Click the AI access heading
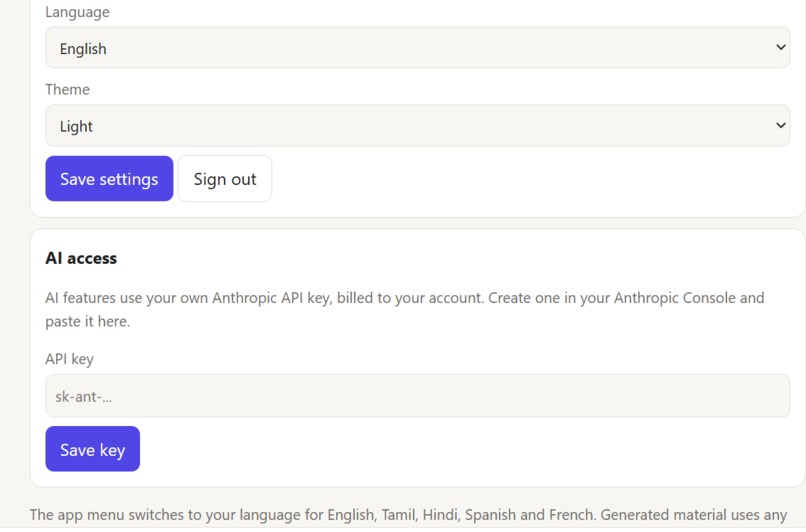The width and height of the screenshot is (806, 532). [x=81, y=258]
